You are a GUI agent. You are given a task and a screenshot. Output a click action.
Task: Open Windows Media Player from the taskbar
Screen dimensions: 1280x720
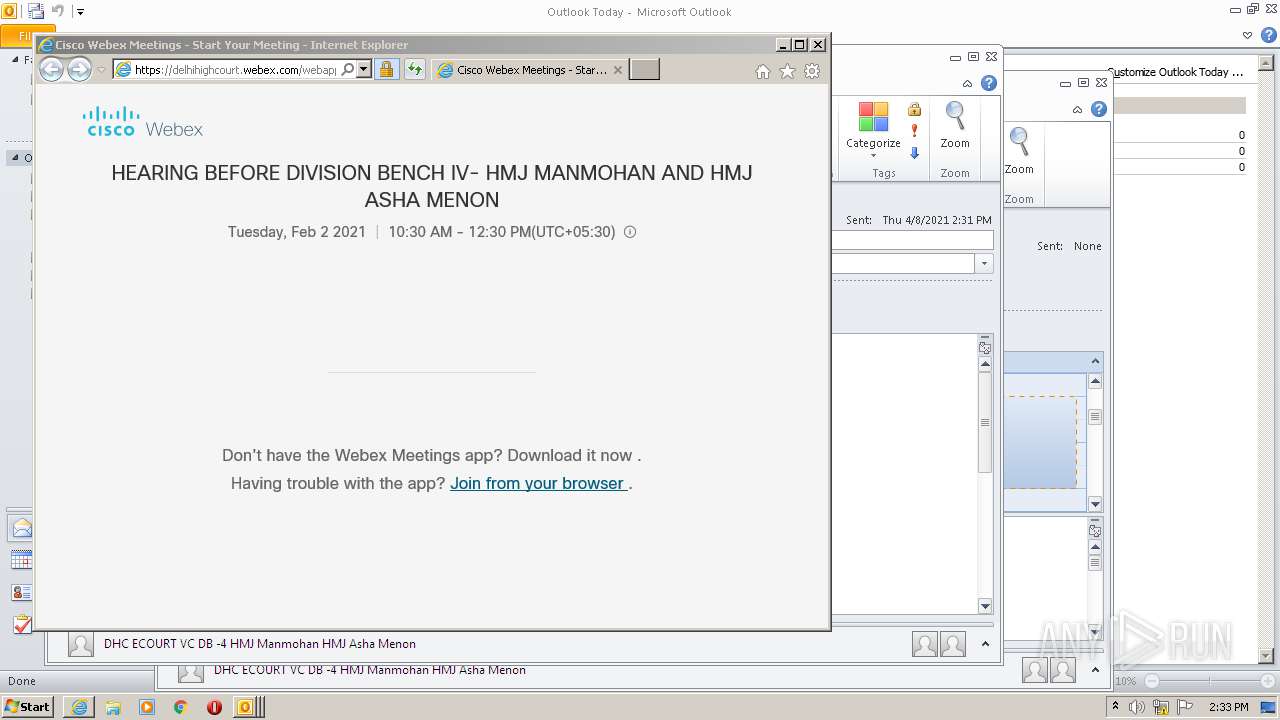[x=147, y=707]
